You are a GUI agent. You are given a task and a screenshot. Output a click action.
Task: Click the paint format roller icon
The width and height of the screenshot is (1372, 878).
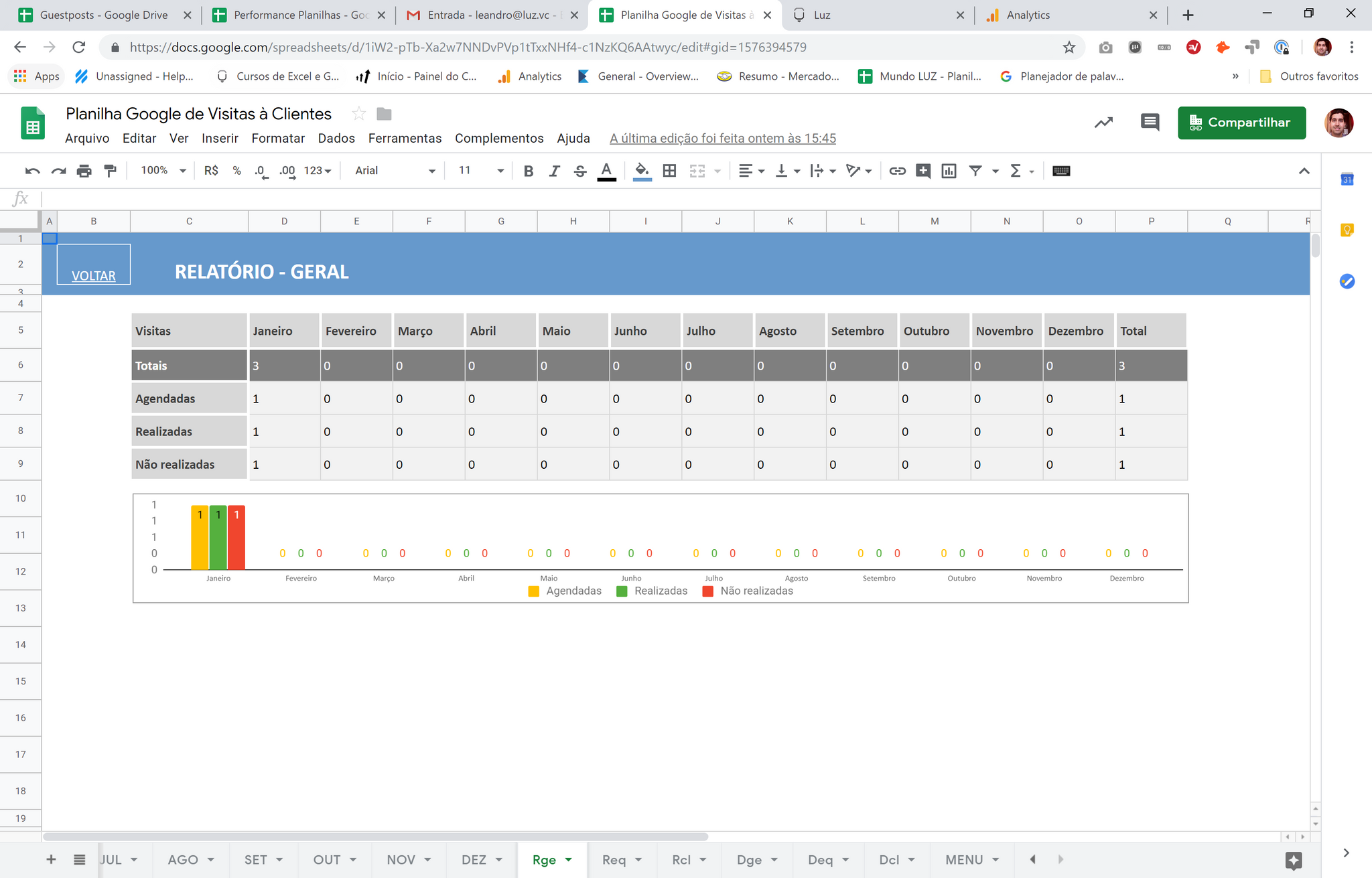click(x=111, y=171)
